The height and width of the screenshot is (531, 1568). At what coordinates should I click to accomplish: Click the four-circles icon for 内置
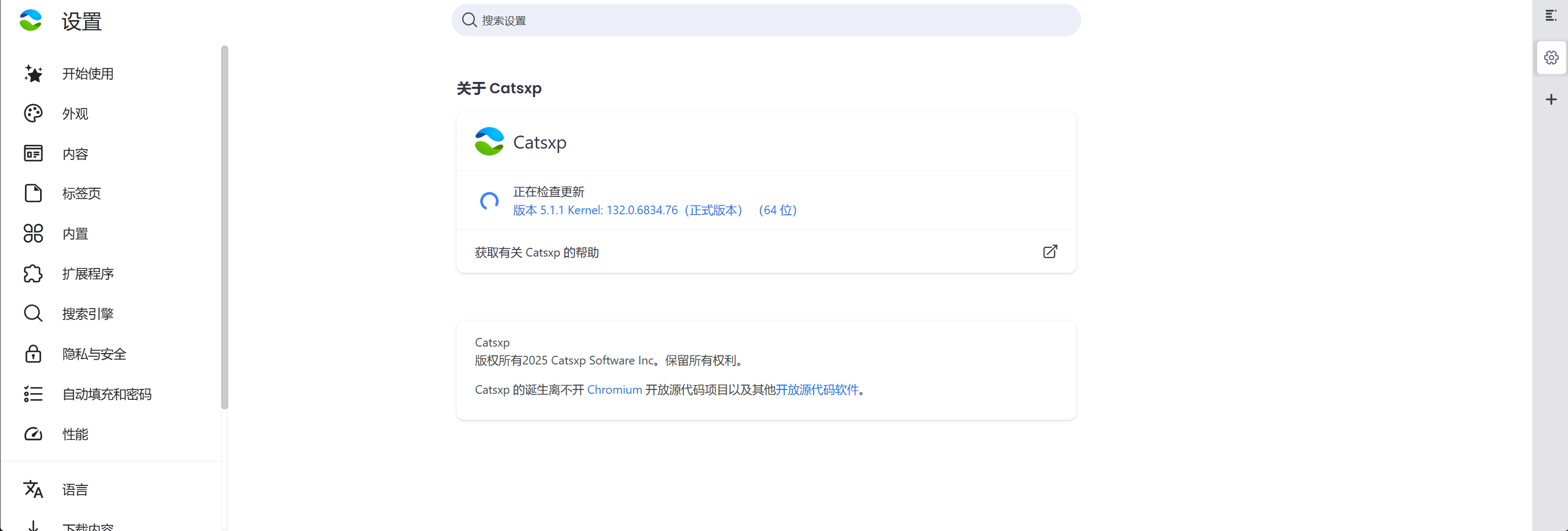pyautogui.click(x=33, y=233)
